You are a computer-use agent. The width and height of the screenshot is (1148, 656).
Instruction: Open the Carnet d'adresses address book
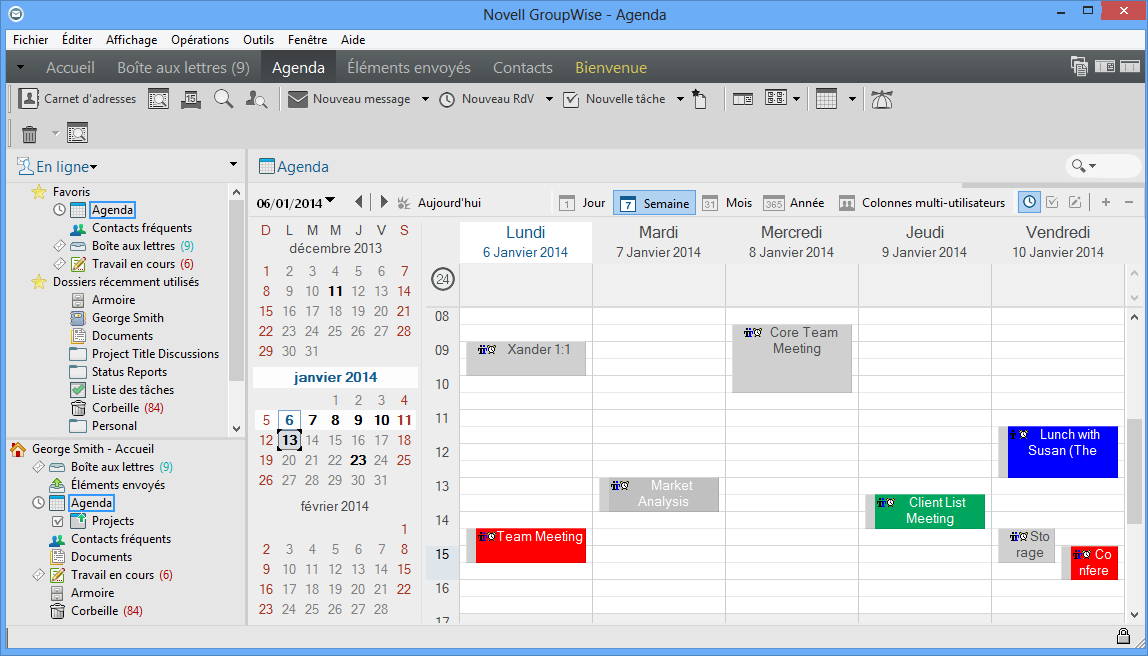click(x=77, y=99)
